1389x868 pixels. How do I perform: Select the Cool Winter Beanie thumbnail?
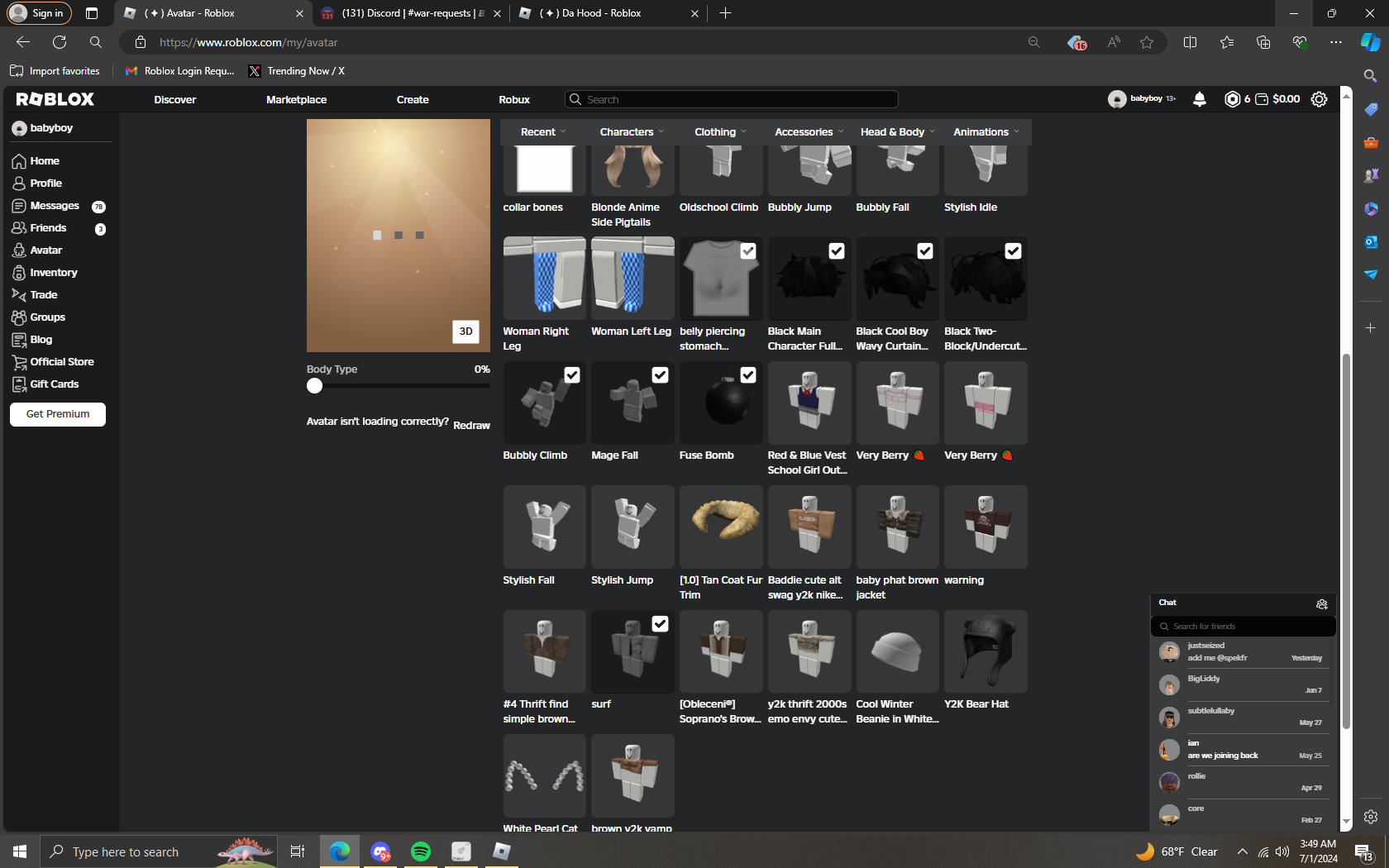[x=898, y=651]
